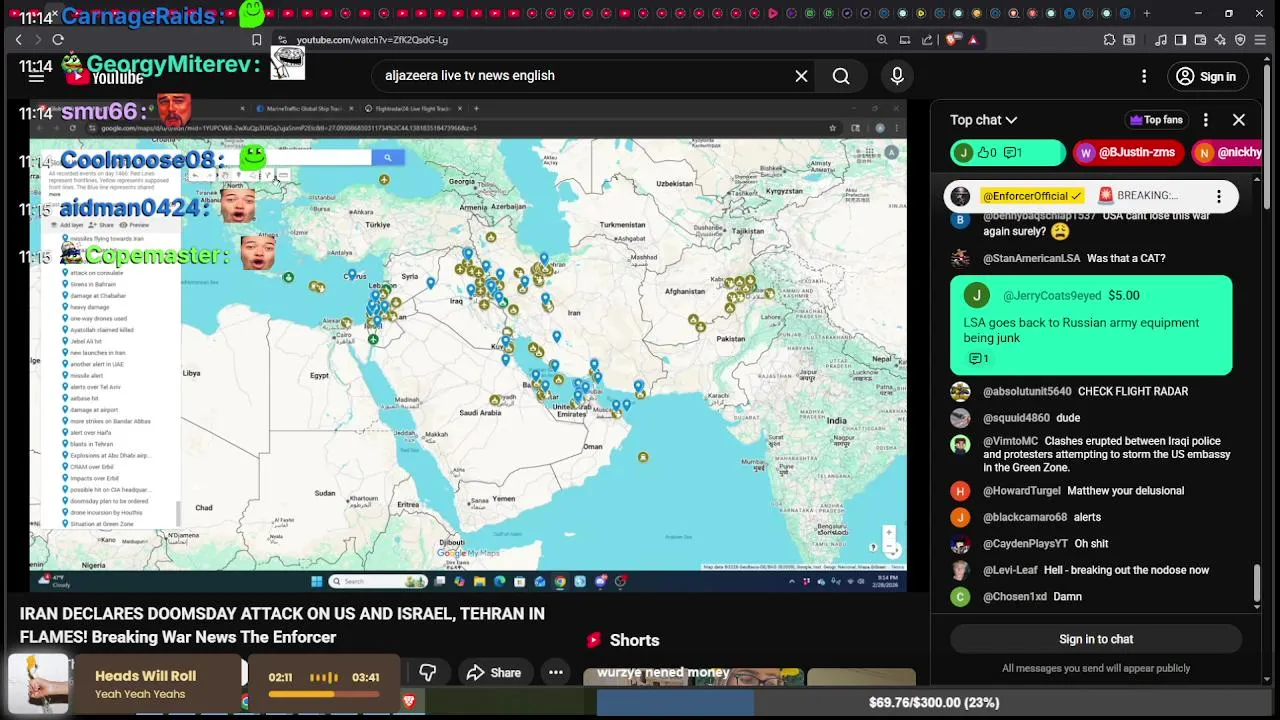This screenshot has width=1280, height=720.
Task: Open more actions ellipsis below video
Action: (556, 673)
